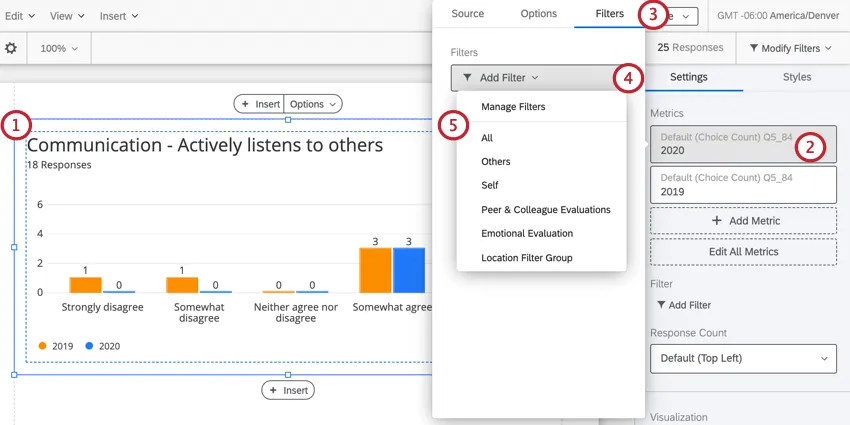
Task: Click Edit All Metrics button
Action: click(x=743, y=251)
